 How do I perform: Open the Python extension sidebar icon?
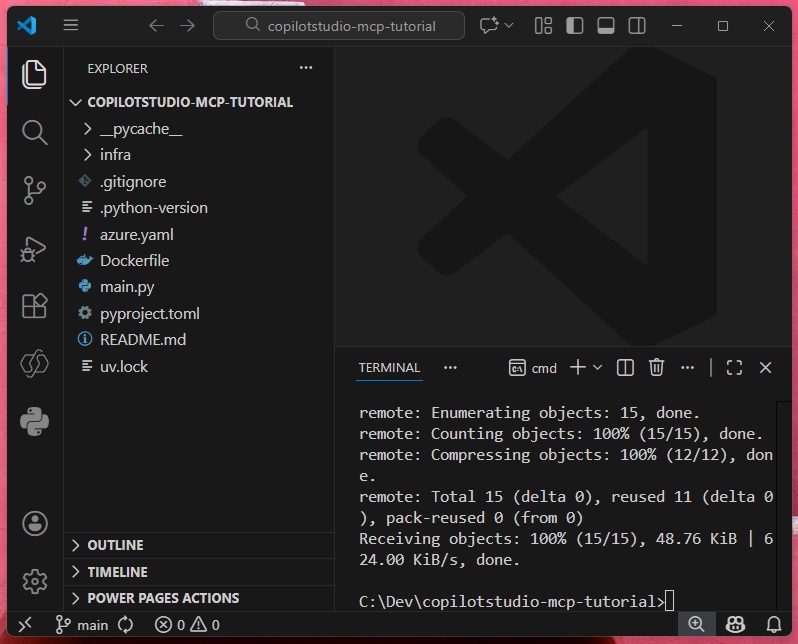[x=34, y=422]
